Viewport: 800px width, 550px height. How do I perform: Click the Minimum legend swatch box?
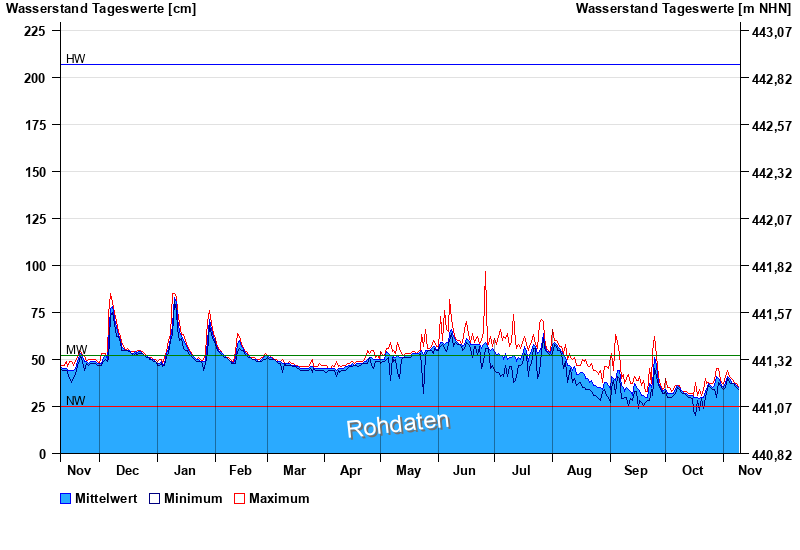tap(154, 499)
